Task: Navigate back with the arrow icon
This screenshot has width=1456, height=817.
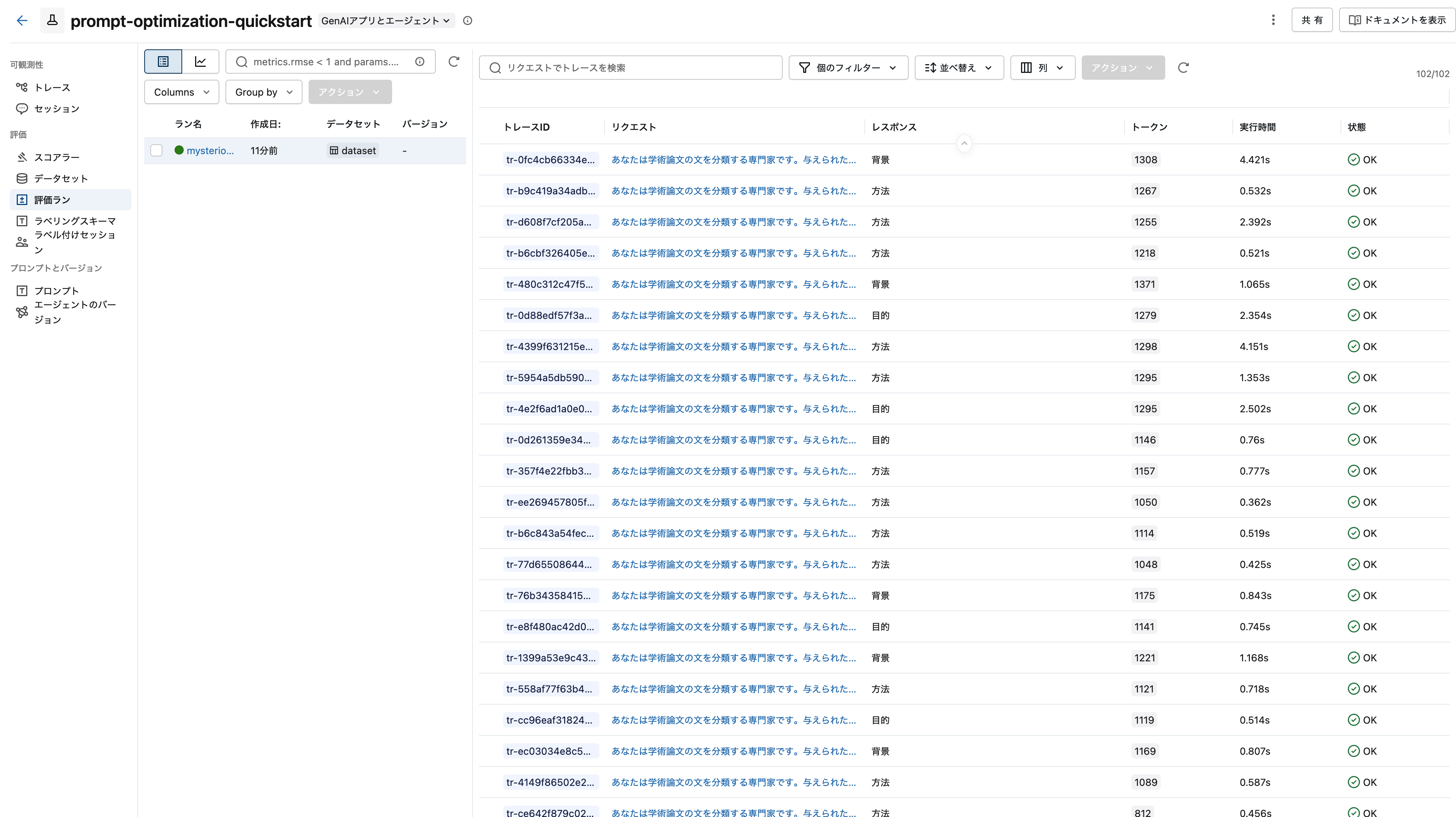Action: (22, 21)
